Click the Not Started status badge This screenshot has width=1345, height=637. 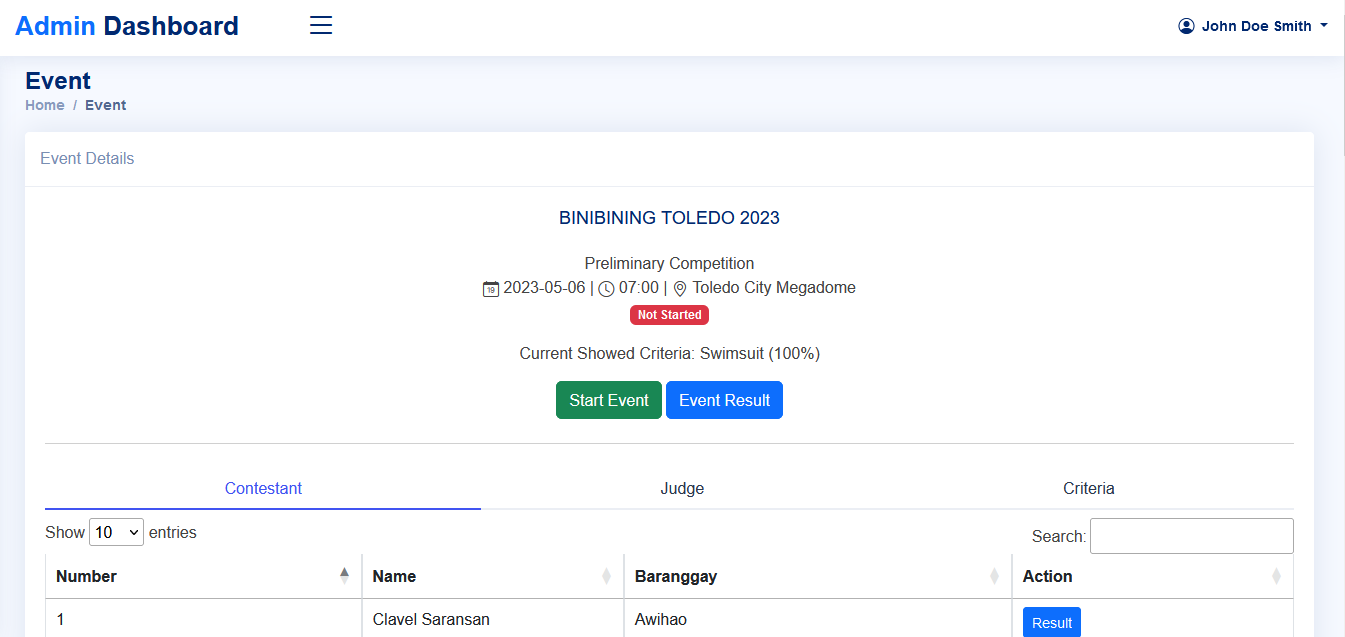(669, 314)
